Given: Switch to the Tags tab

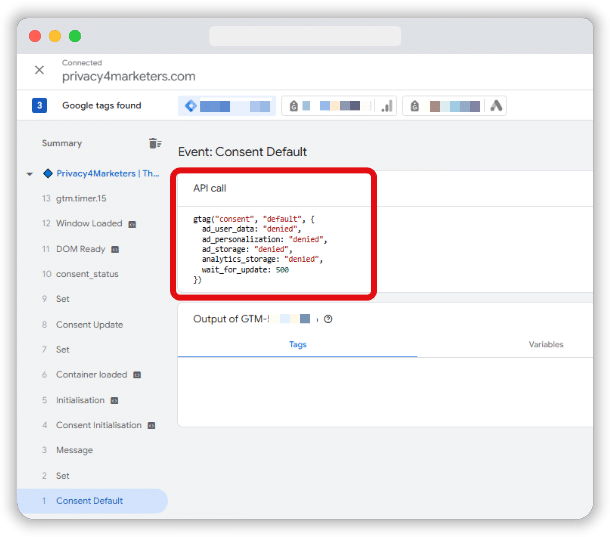Looking at the screenshot, I should (298, 344).
